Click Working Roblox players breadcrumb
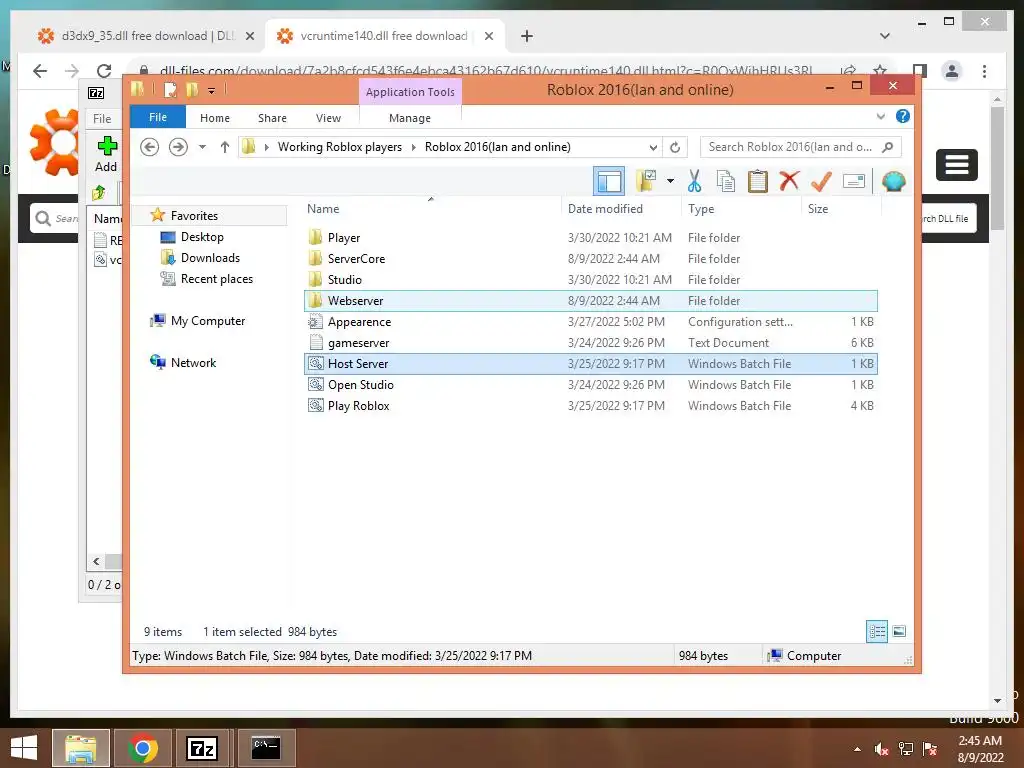Image resolution: width=1024 pixels, height=768 pixels. (340, 147)
